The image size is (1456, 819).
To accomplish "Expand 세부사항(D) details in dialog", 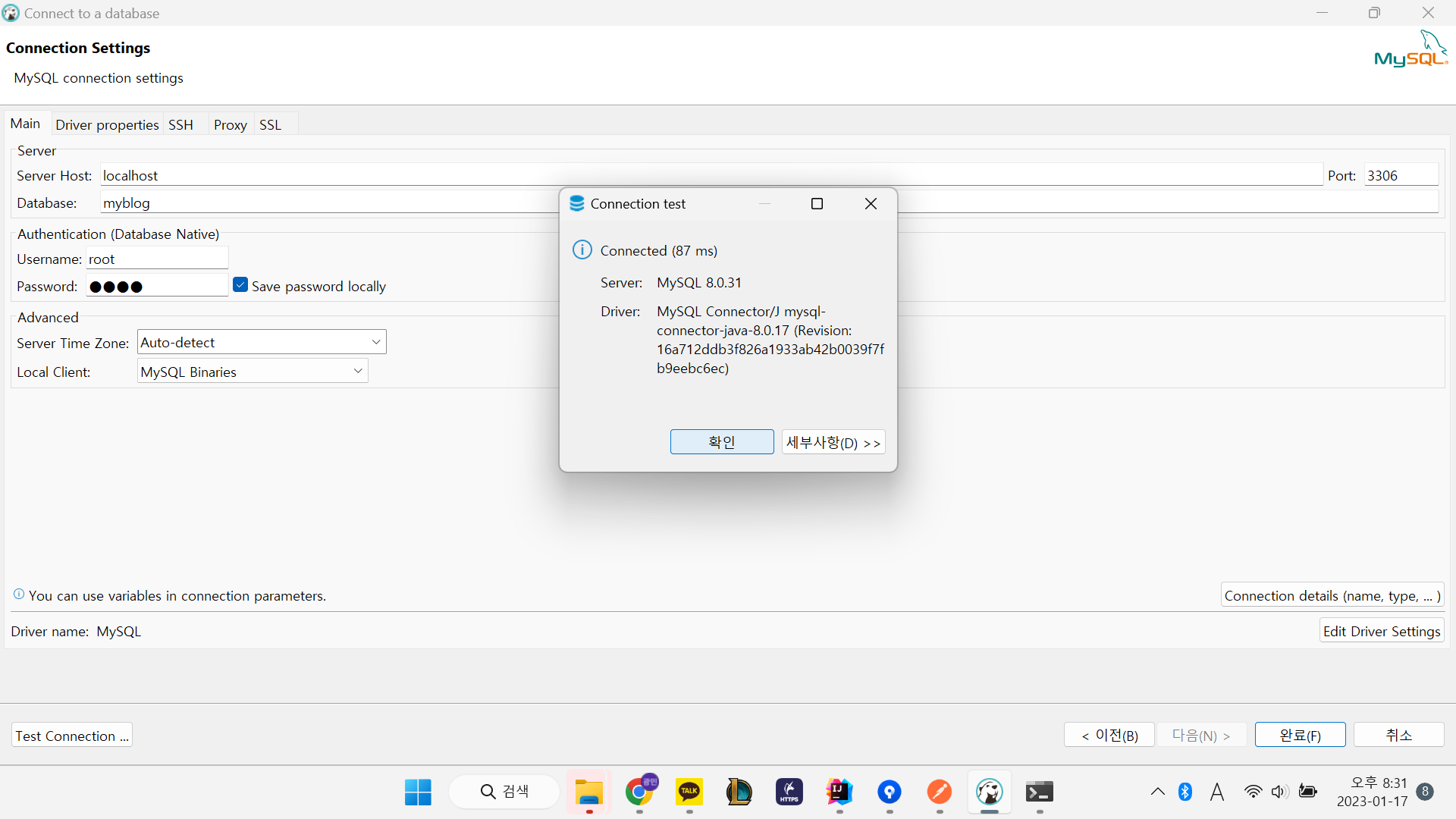I will pos(833,442).
